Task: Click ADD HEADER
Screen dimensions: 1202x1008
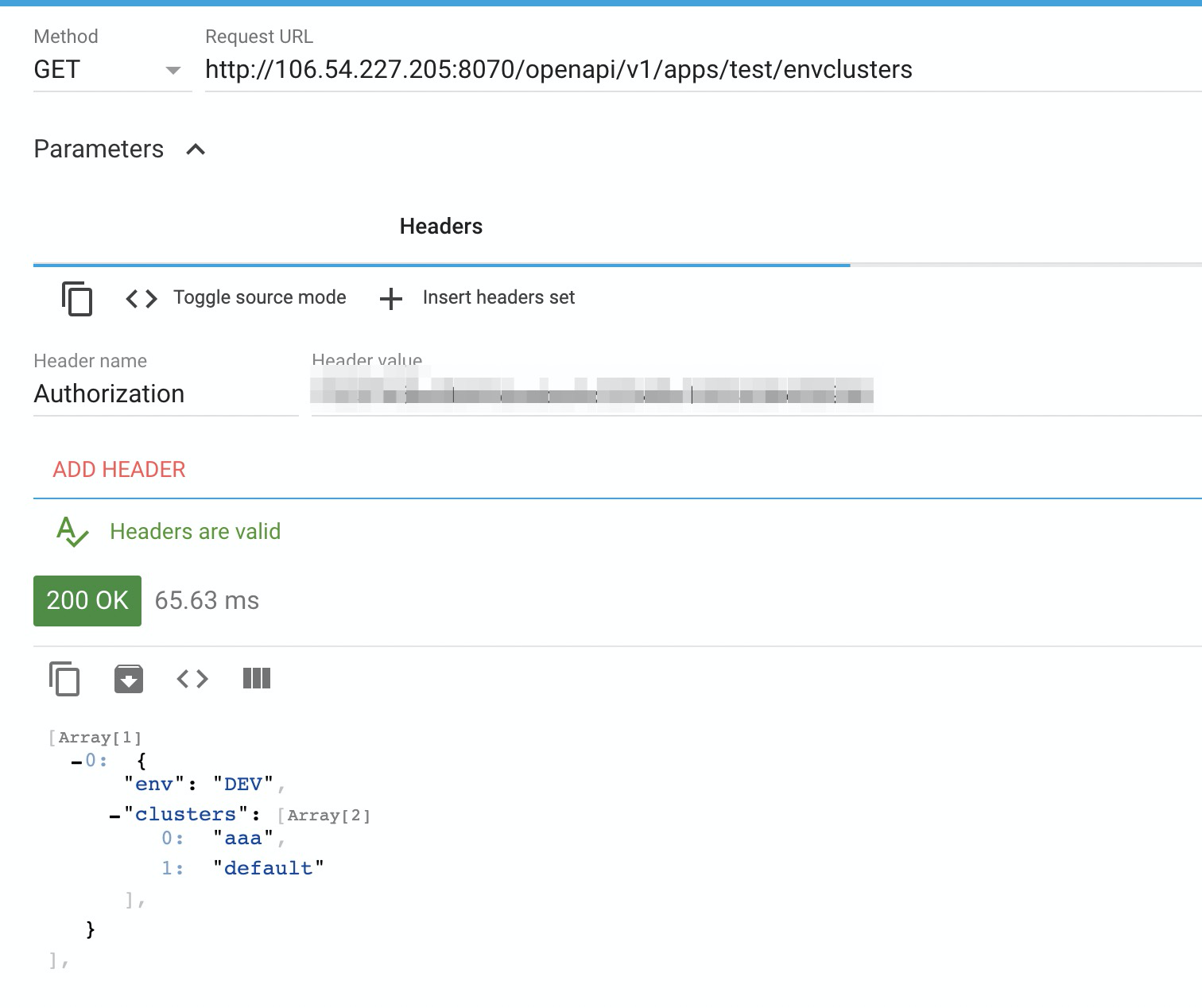Action: tap(118, 469)
